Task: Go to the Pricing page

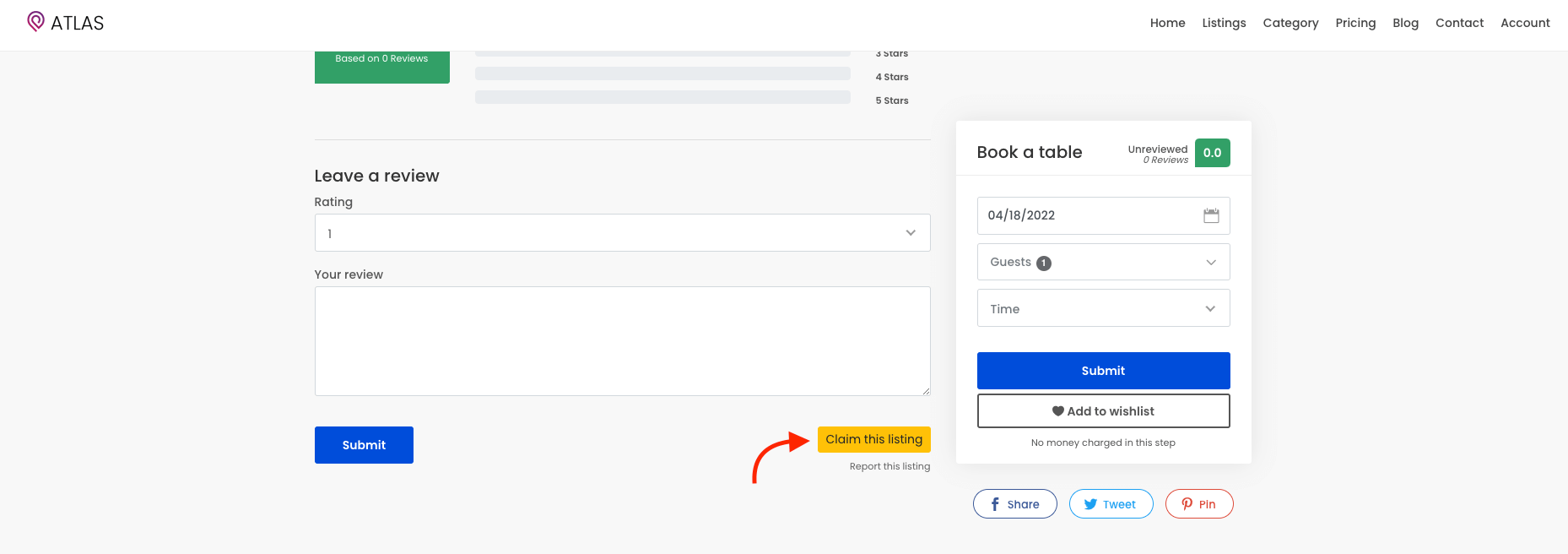Action: tap(1355, 23)
